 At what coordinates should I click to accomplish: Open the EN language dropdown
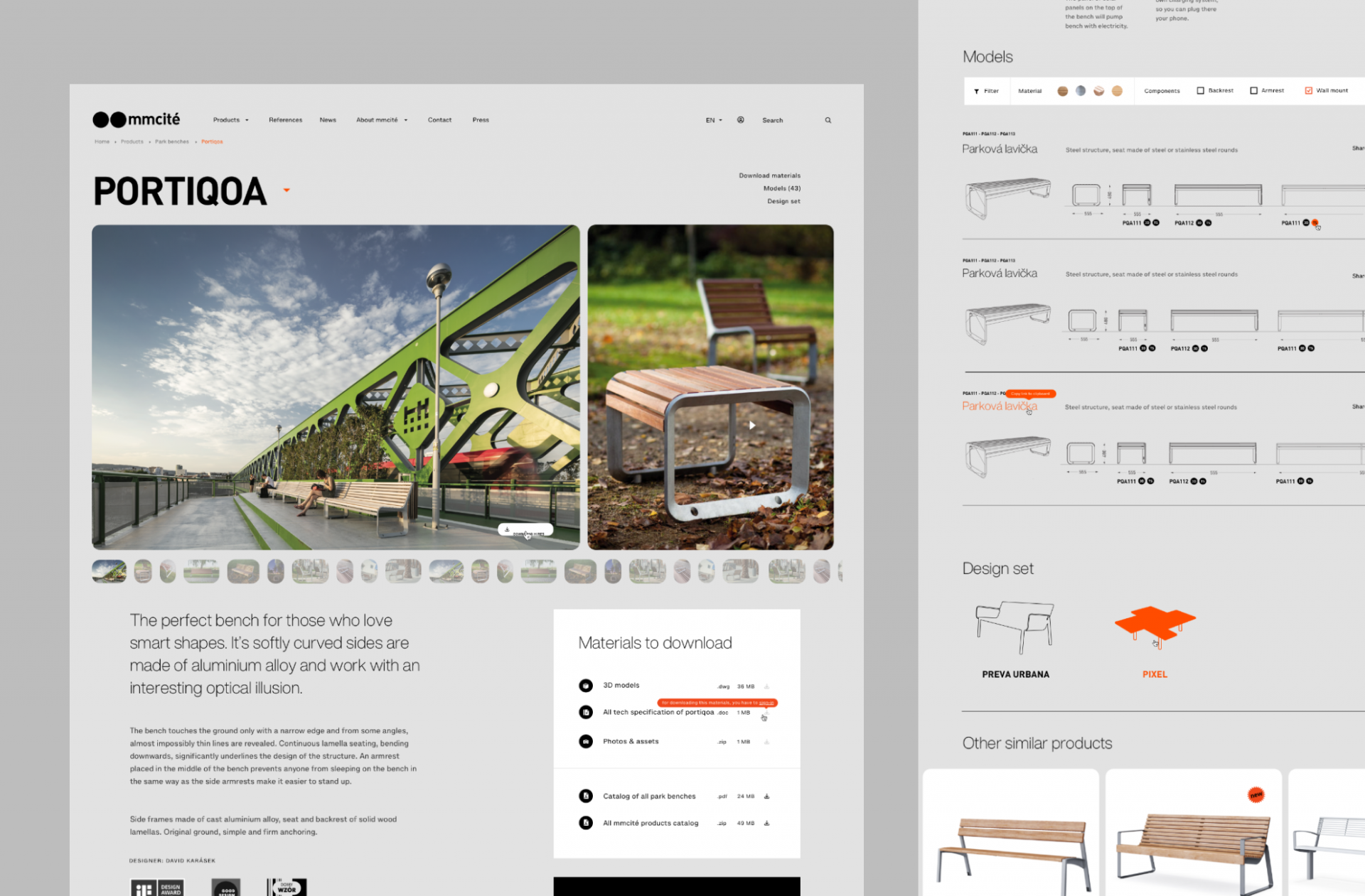click(x=713, y=120)
